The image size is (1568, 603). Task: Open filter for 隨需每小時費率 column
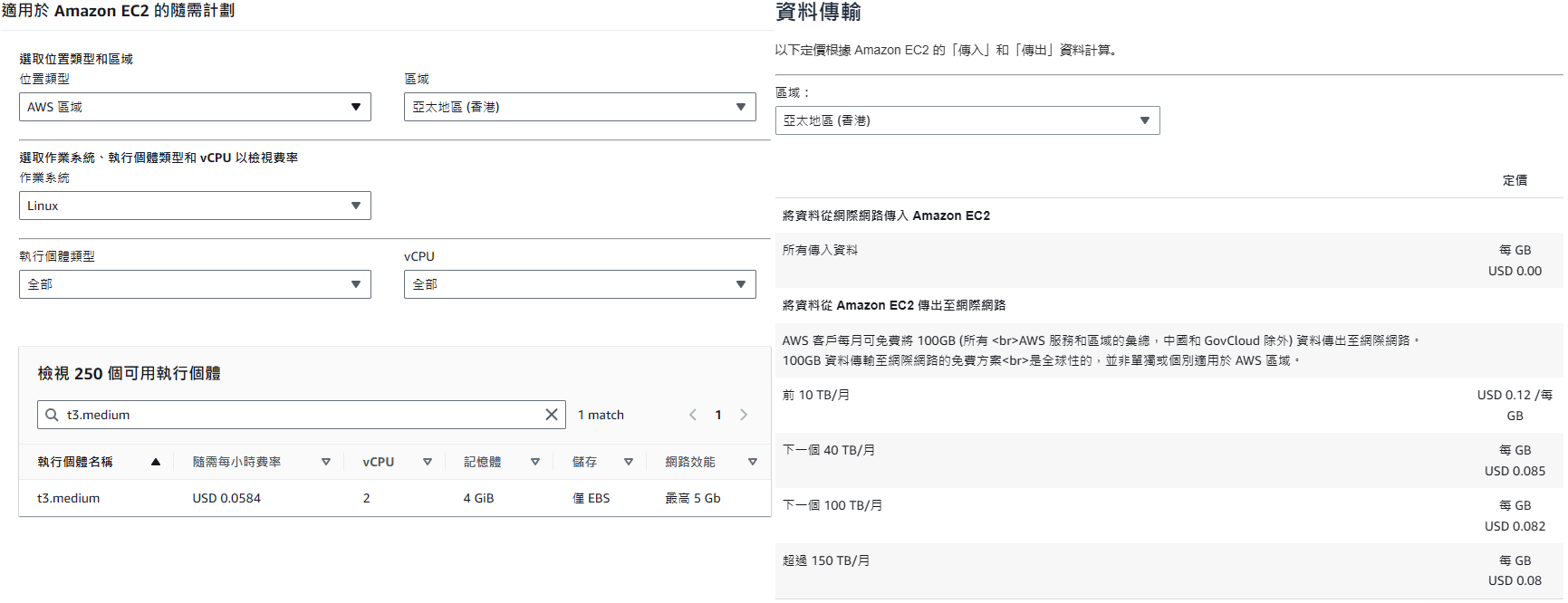tap(326, 462)
